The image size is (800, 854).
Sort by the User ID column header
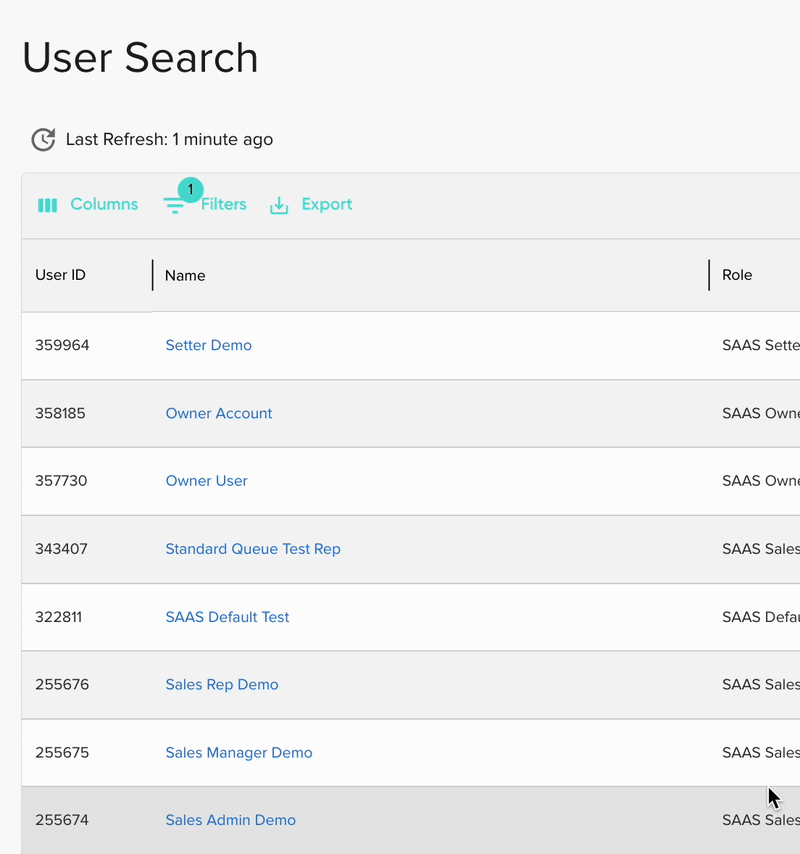[x=60, y=275]
